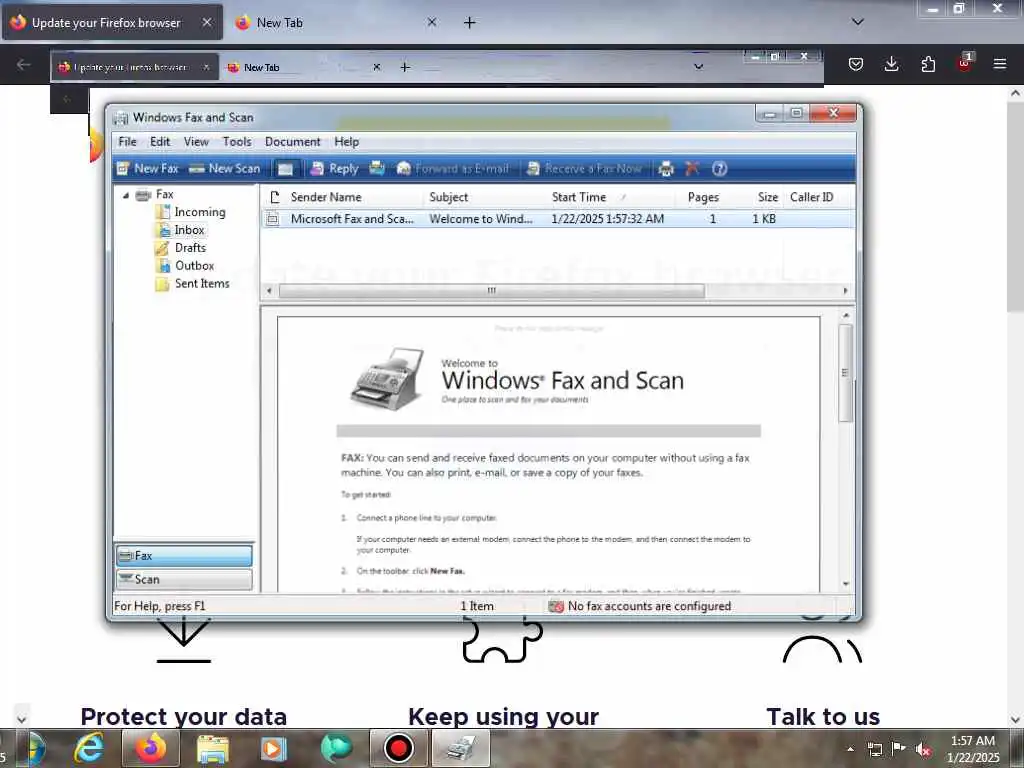
Task: Switch to Scan view button
Action: pos(184,579)
